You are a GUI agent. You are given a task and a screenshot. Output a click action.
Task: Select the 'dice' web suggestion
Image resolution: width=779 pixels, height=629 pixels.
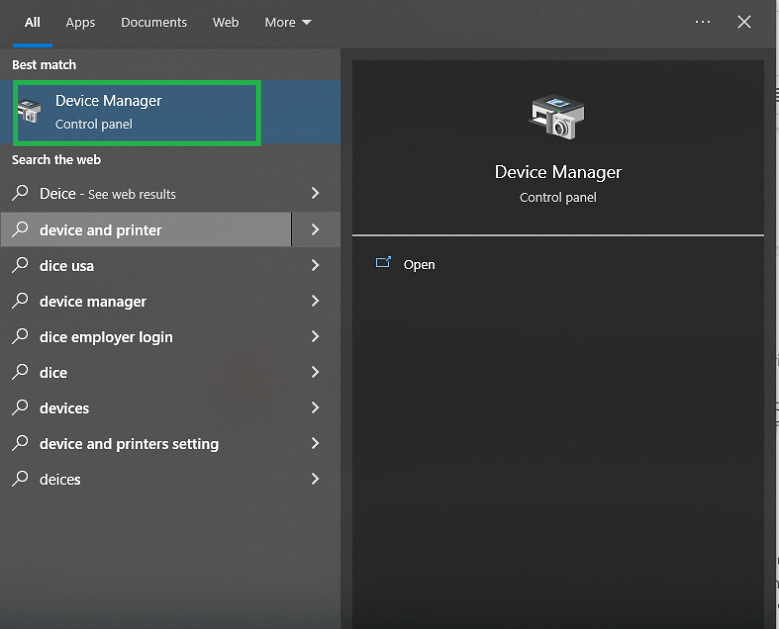coord(146,372)
